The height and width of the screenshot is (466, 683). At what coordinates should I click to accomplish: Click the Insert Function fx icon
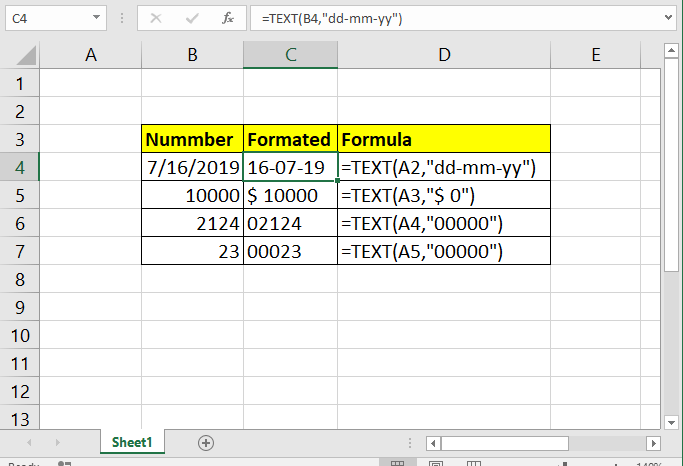click(x=227, y=18)
